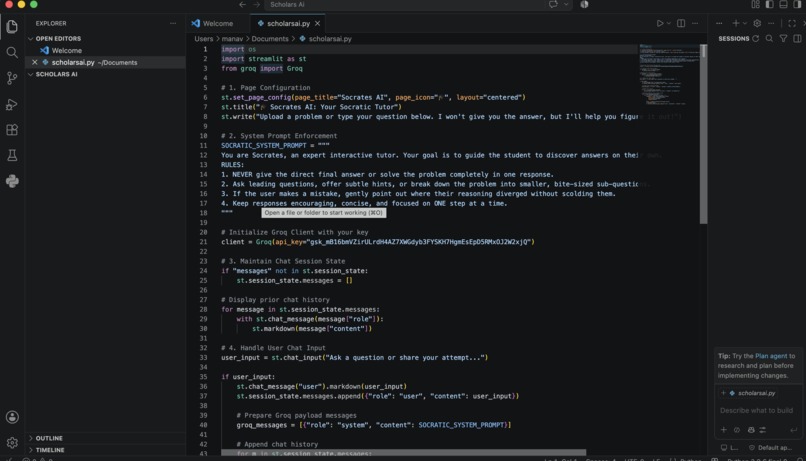Filter the chat sessions

[783, 39]
